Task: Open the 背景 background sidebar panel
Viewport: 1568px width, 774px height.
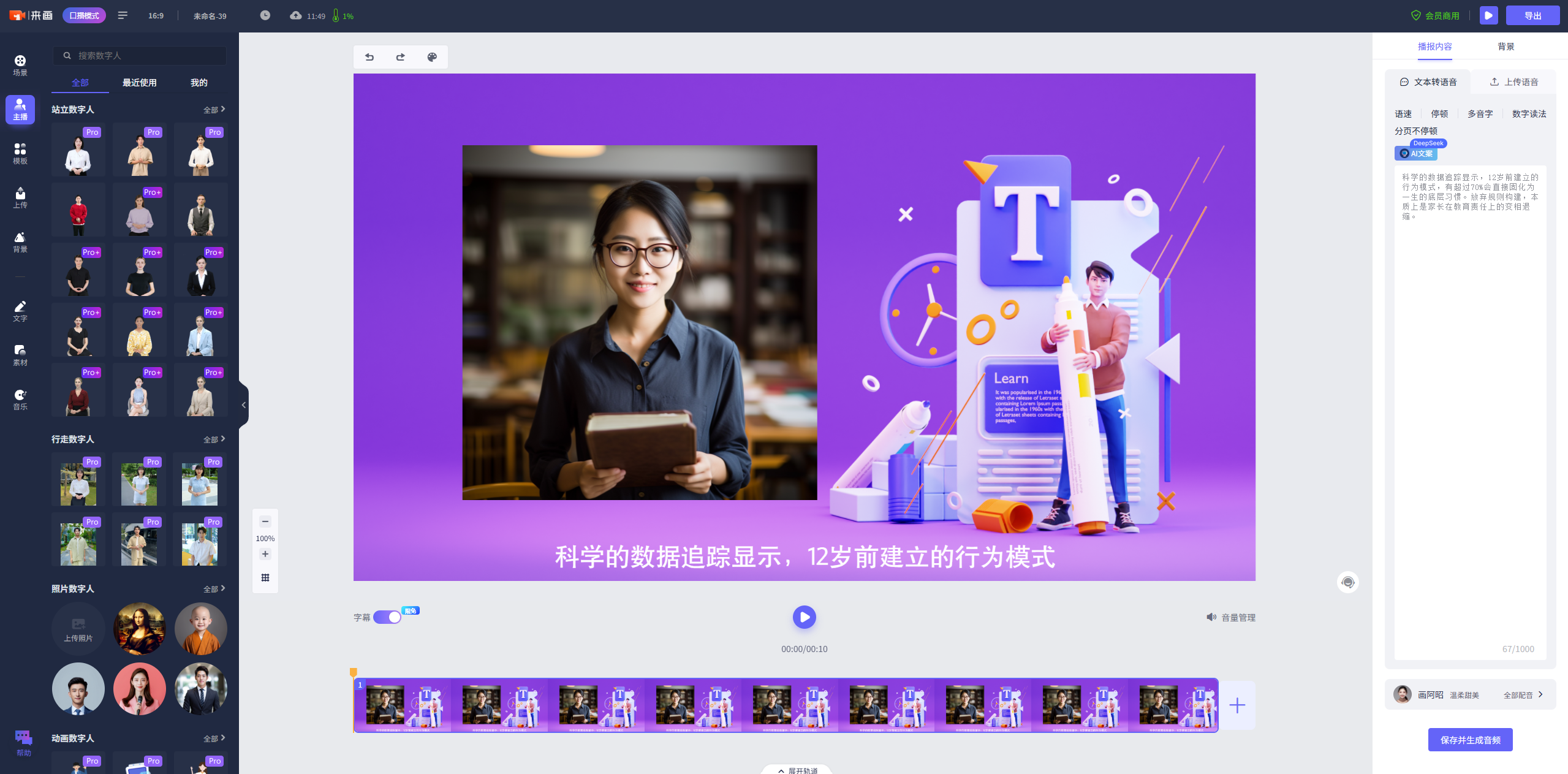Action: click(20, 242)
